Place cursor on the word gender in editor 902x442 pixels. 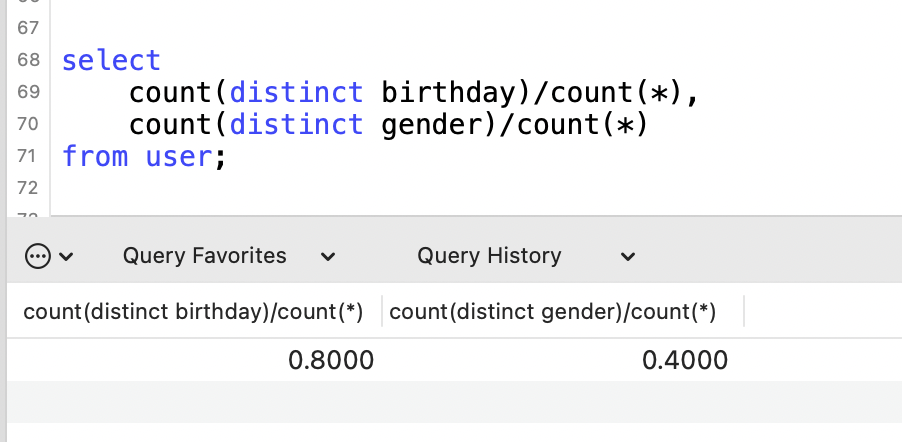coord(432,125)
